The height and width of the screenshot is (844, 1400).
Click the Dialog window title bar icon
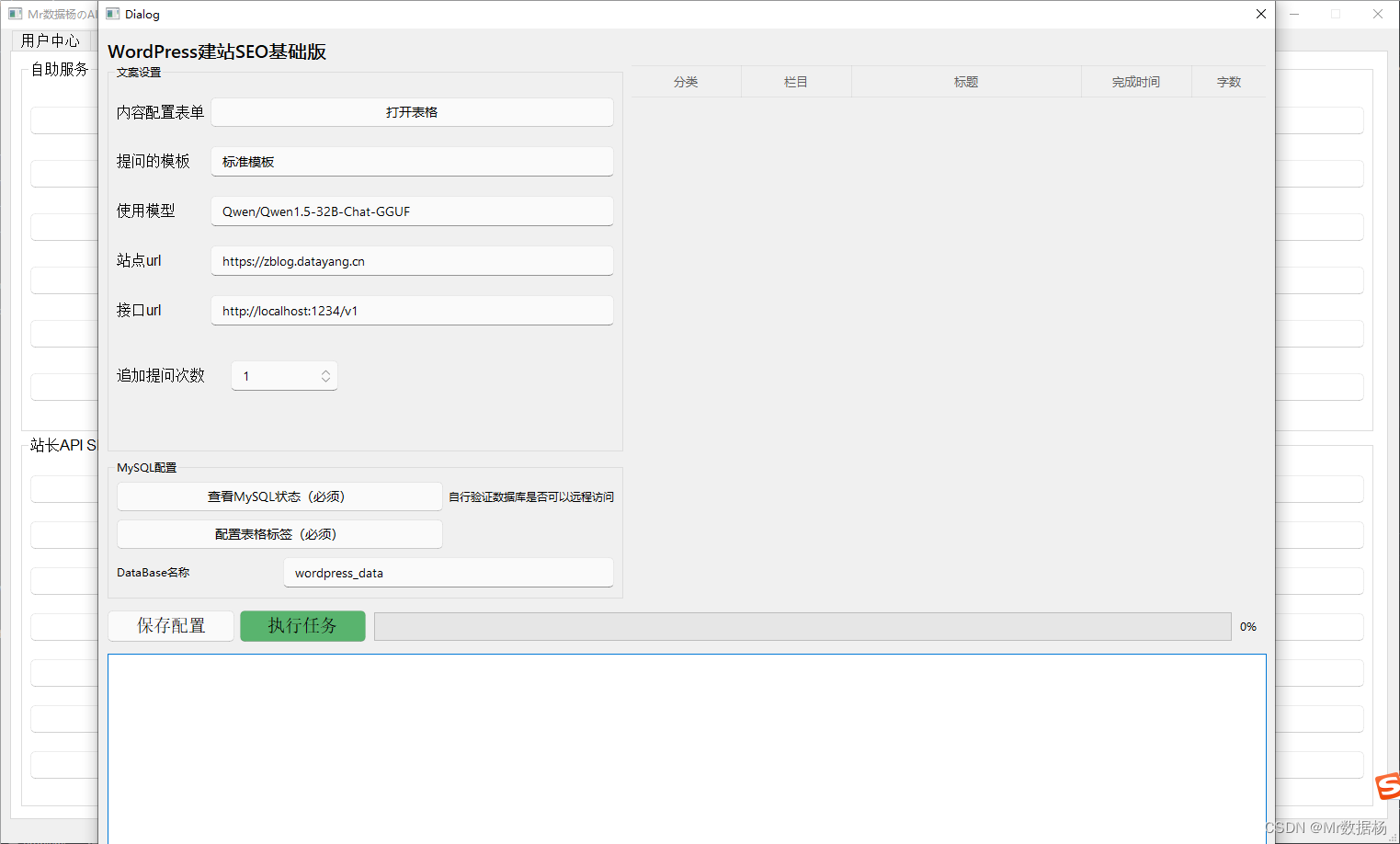click(113, 14)
